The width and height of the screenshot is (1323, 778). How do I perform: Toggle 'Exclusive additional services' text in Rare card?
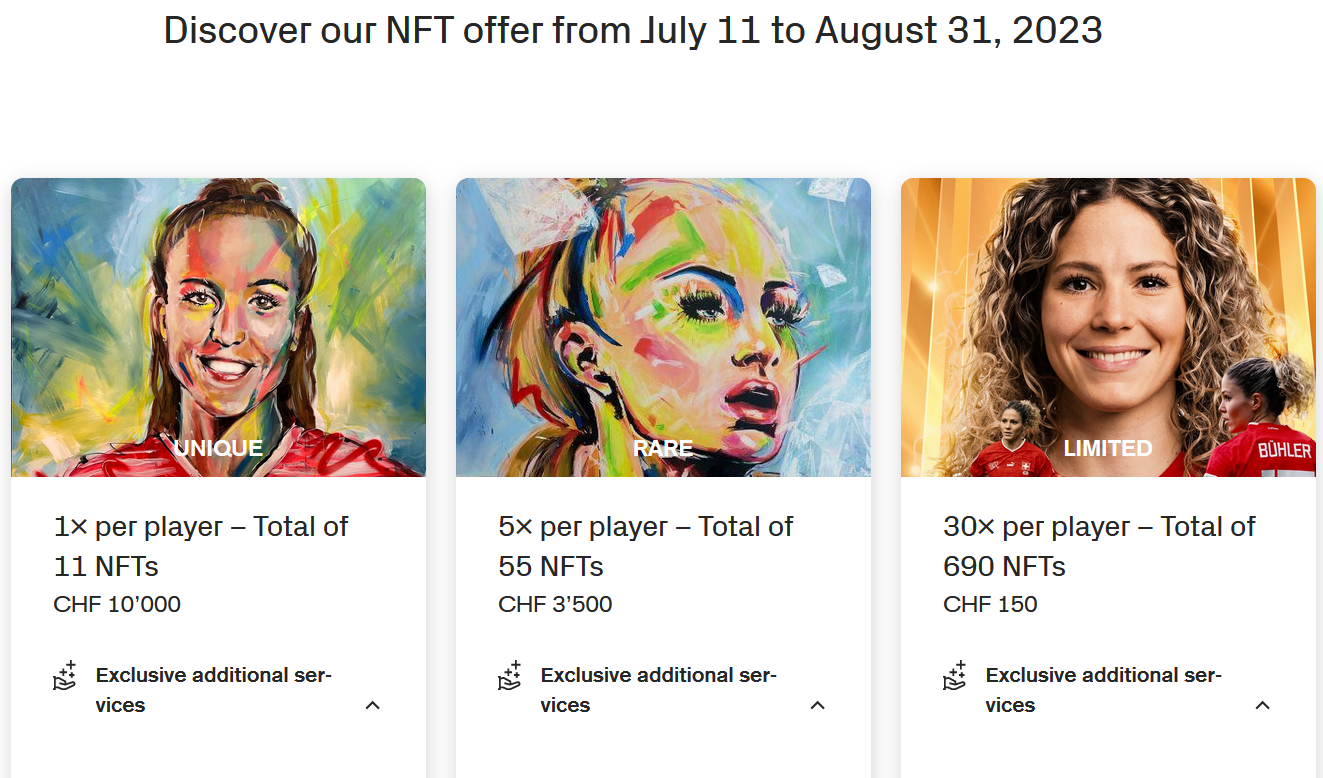659,690
